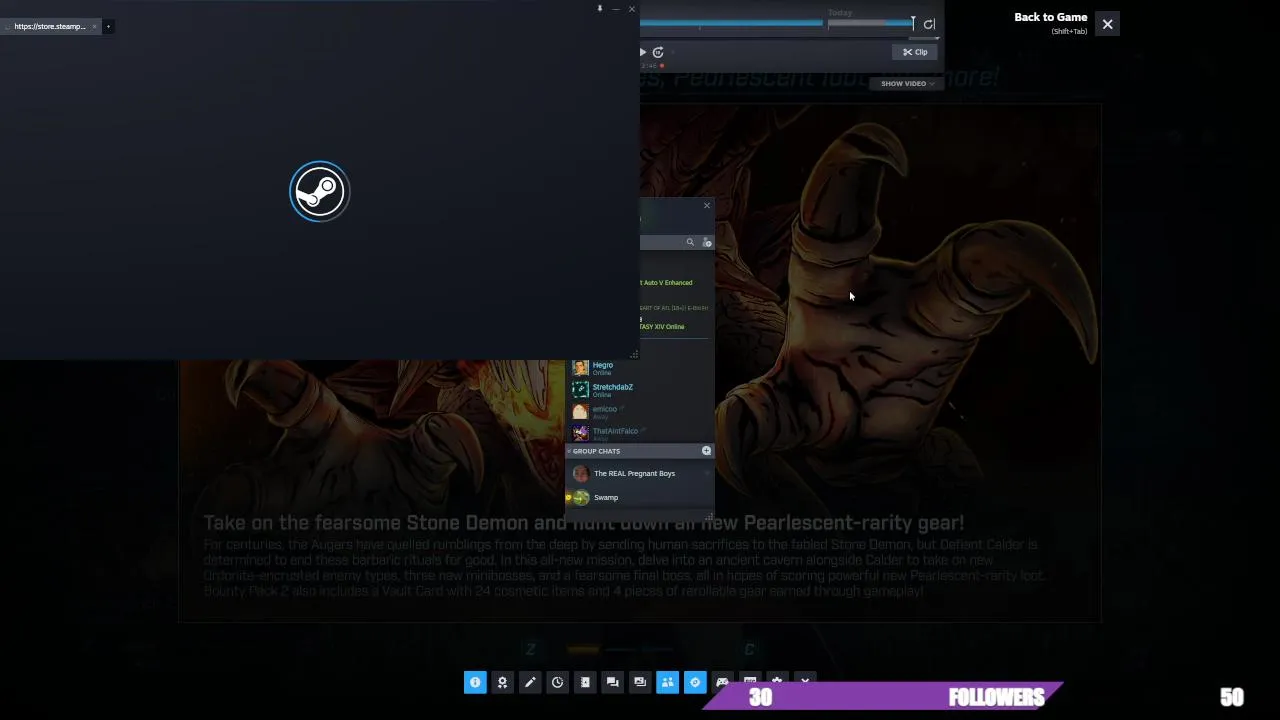Open chat with friend StretchdabZ
Screen dimensions: 1280x720
640,390
